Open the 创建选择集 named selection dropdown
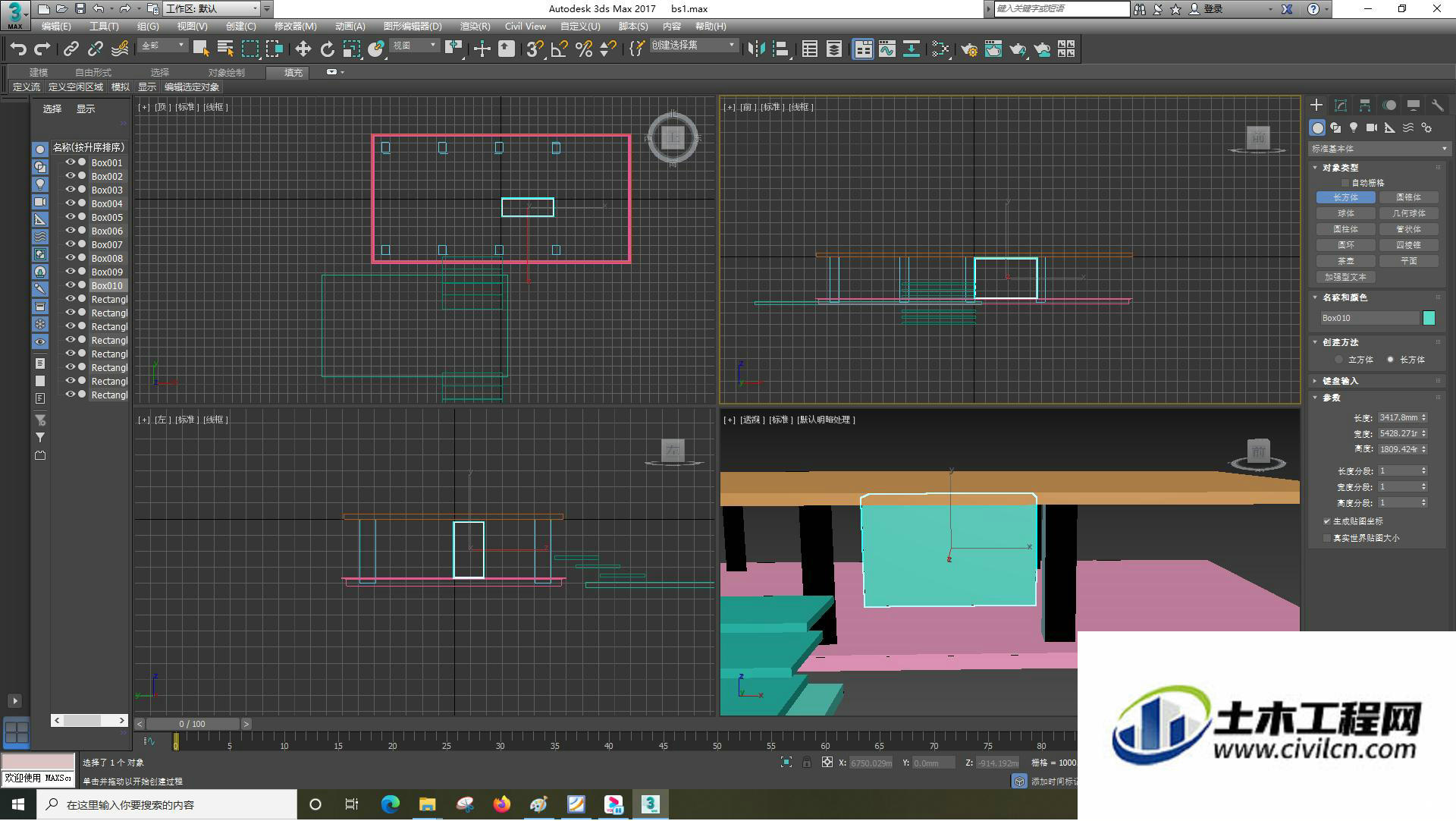The width and height of the screenshot is (1456, 821). [x=693, y=46]
